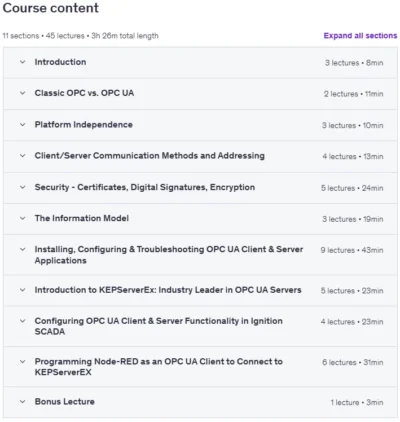Click chevron beside Configuring OPC UA Client
400x422 pixels.
click(x=22, y=321)
